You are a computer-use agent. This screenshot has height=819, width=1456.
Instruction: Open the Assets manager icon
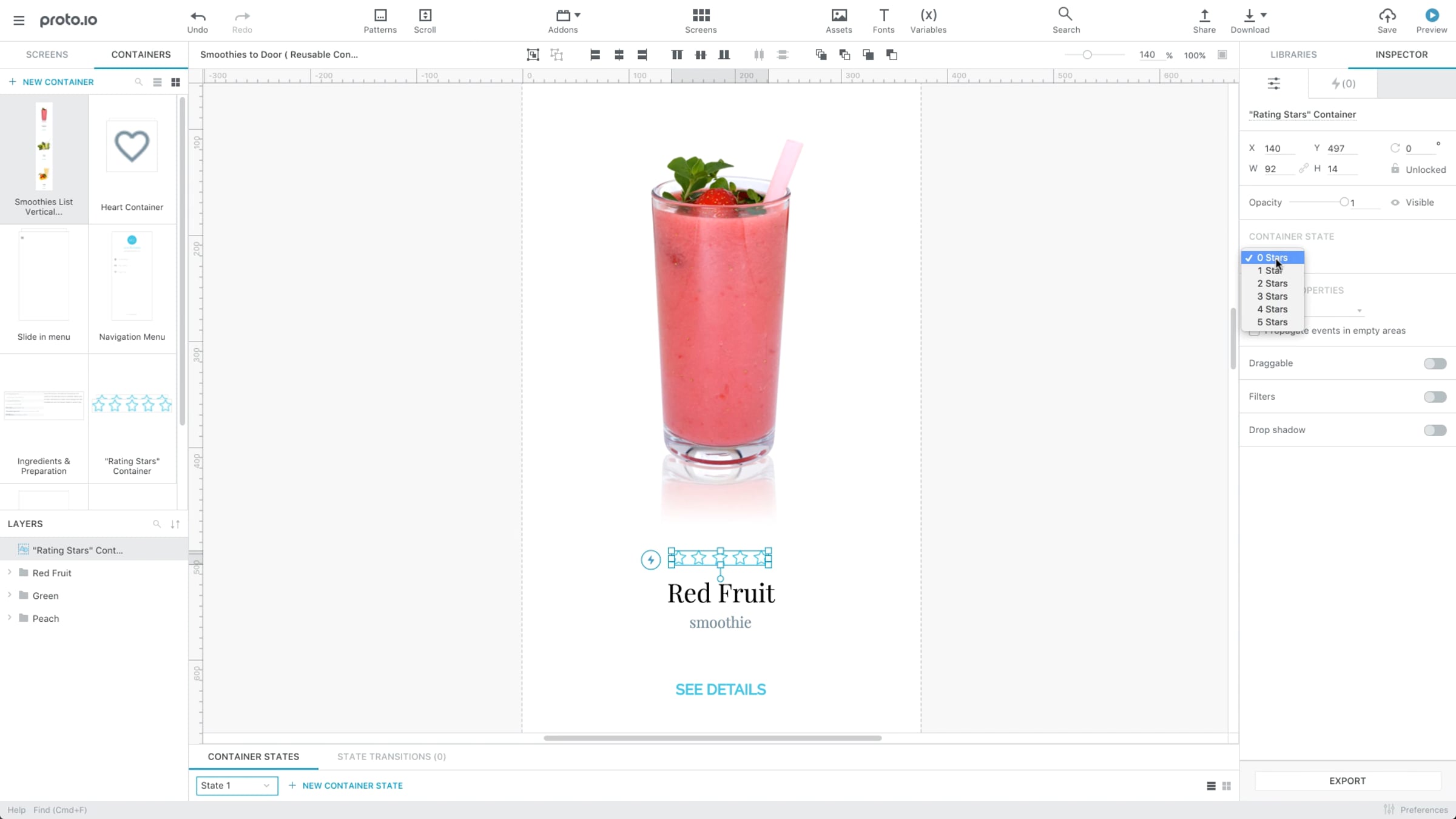pos(838,16)
